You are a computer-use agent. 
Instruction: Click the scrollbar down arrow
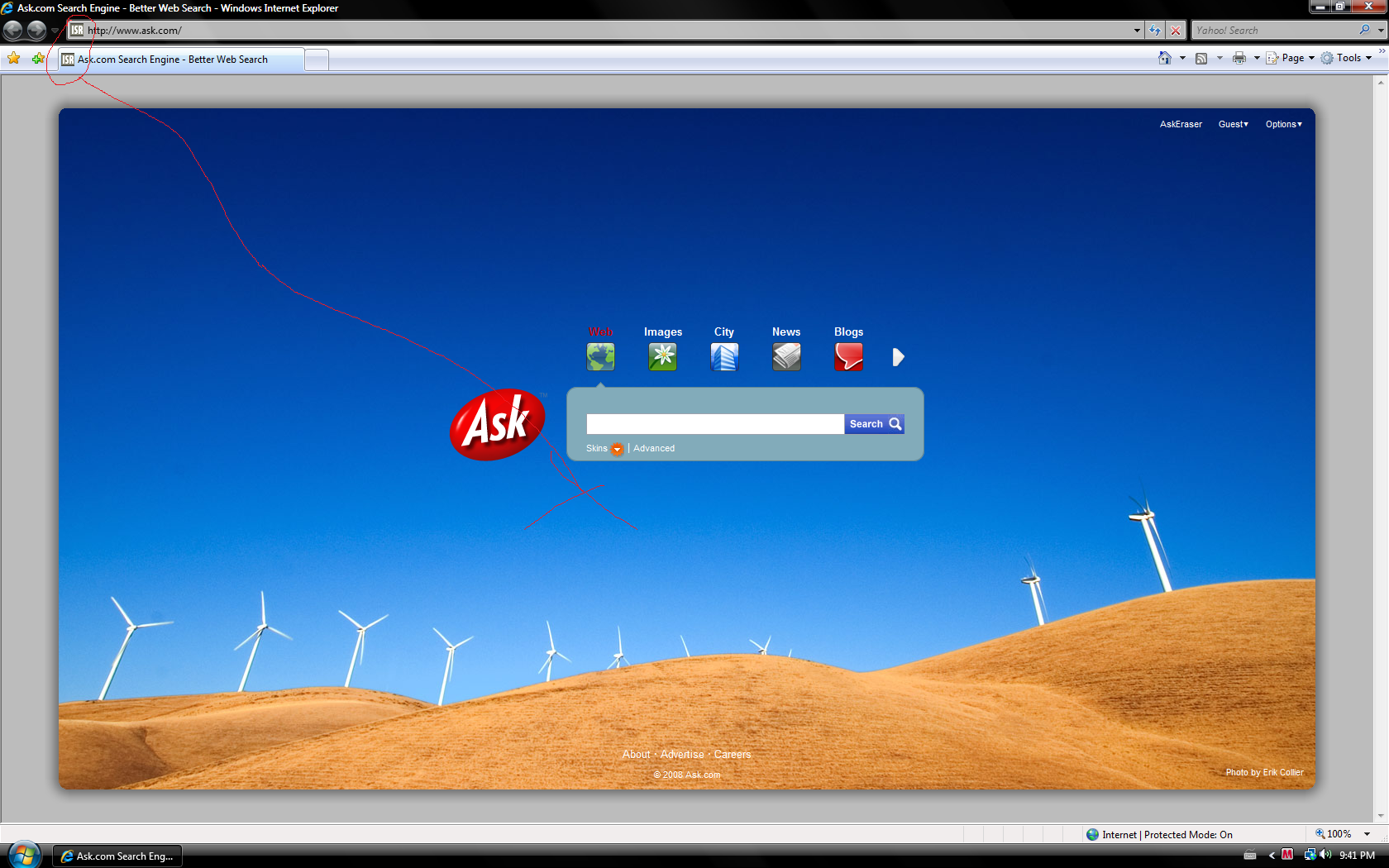[1381, 816]
